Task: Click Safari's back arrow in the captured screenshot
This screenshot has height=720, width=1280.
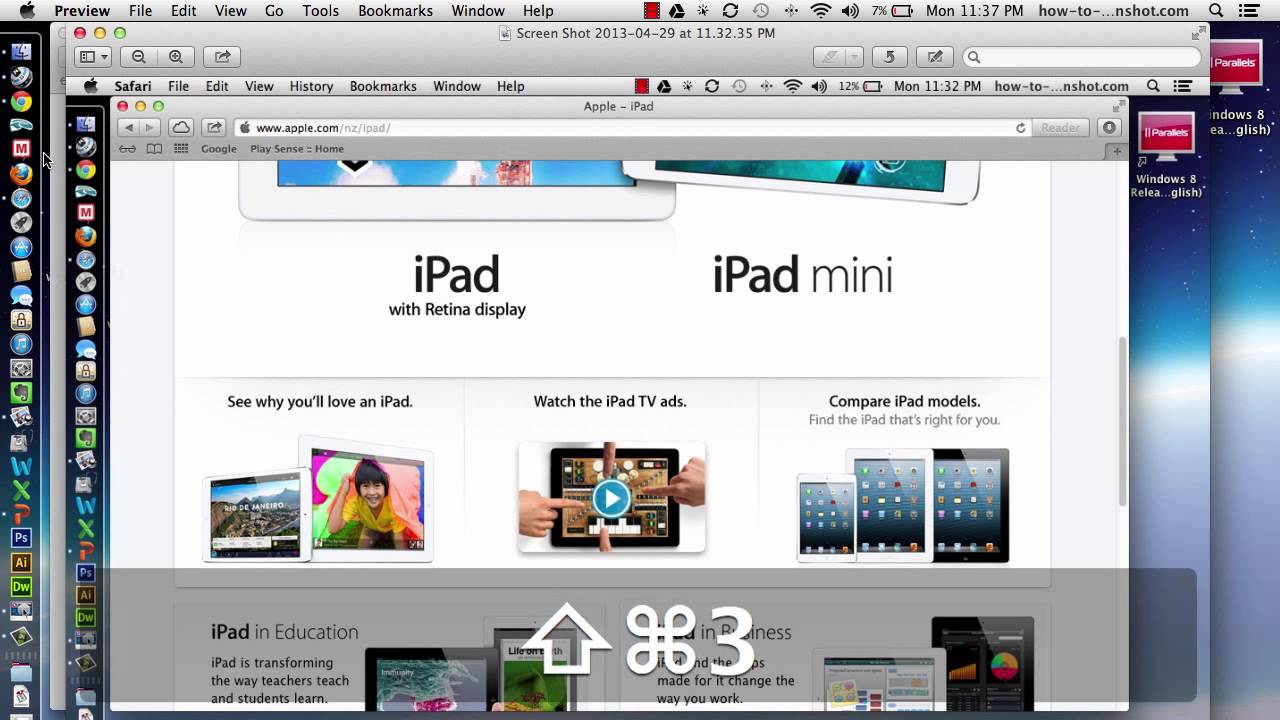Action: [x=128, y=127]
